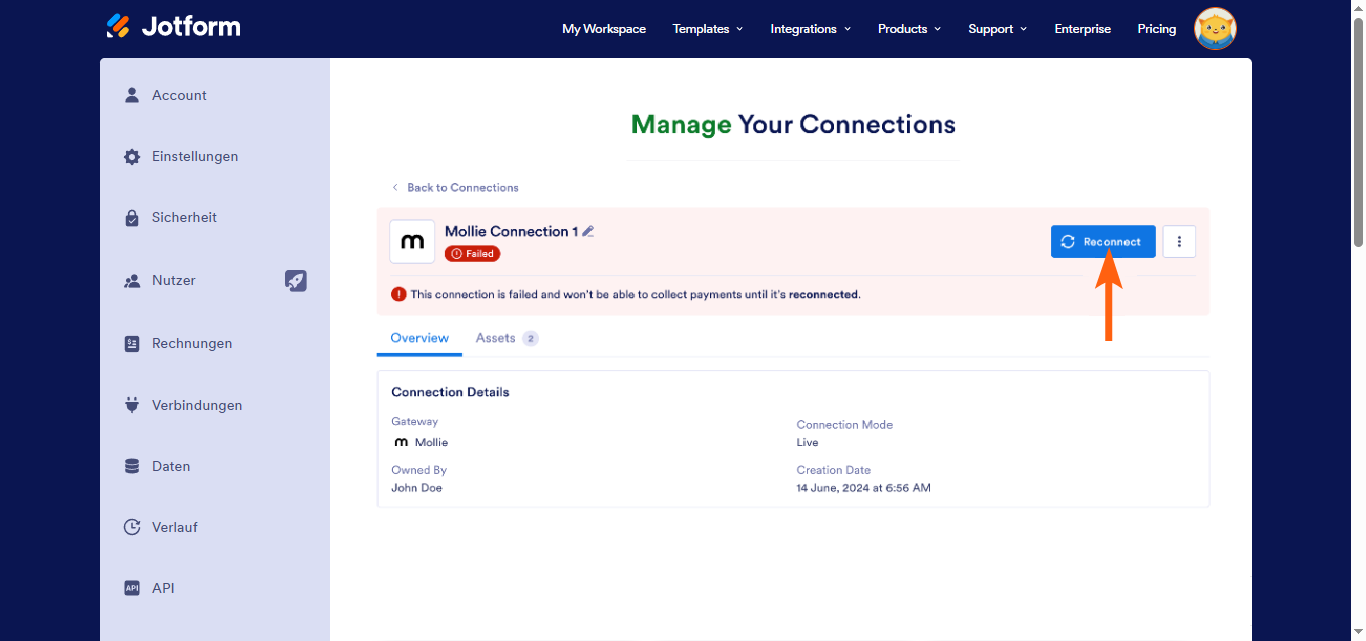The width and height of the screenshot is (1366, 641).
Task: Switch to the Overview tab
Action: (419, 338)
